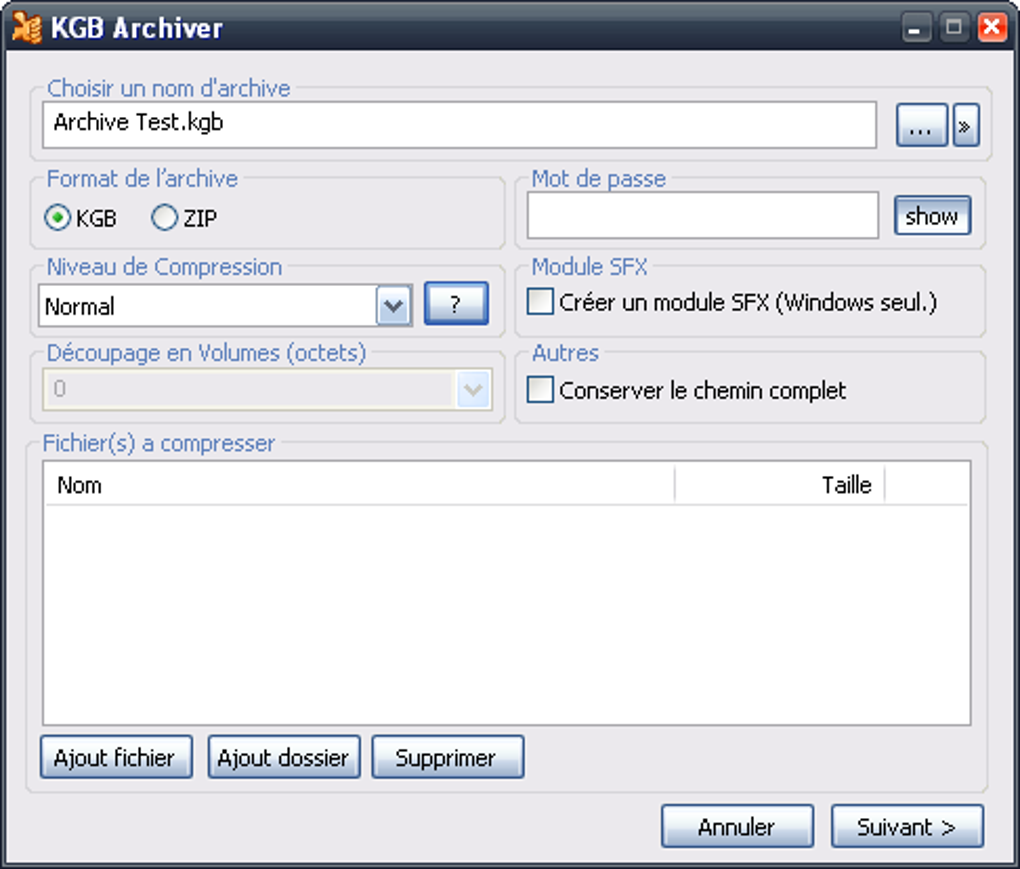Screen dimensions: 1020x869
Task: Minimize the KGB Archiver window
Action: (x=916, y=28)
